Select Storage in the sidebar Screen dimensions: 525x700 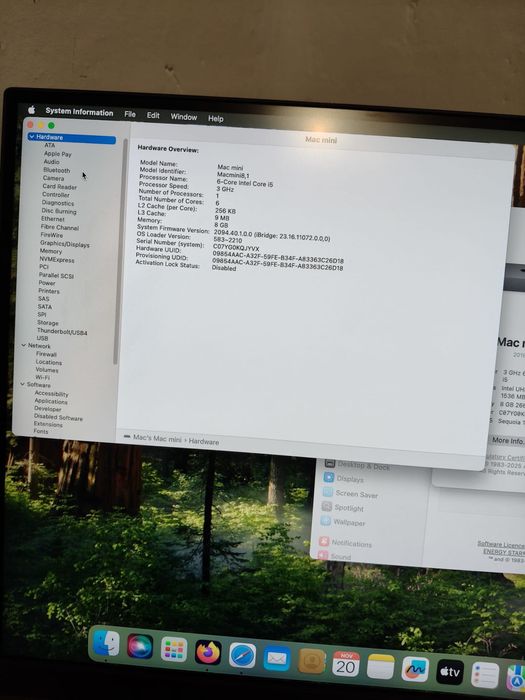click(x=48, y=323)
